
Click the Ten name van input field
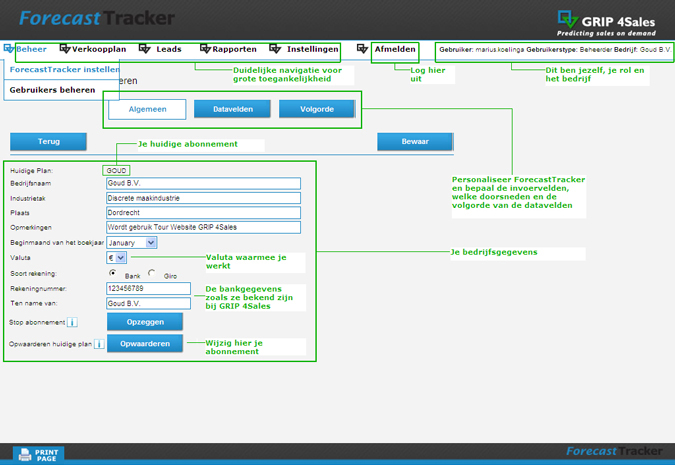click(x=149, y=304)
